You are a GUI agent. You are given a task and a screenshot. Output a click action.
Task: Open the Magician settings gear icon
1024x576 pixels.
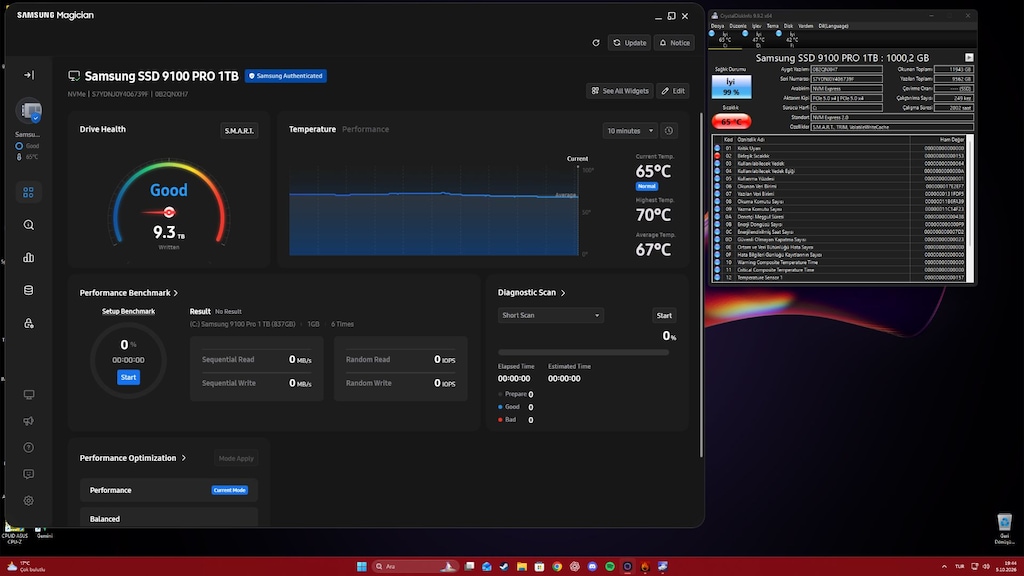[x=29, y=501]
